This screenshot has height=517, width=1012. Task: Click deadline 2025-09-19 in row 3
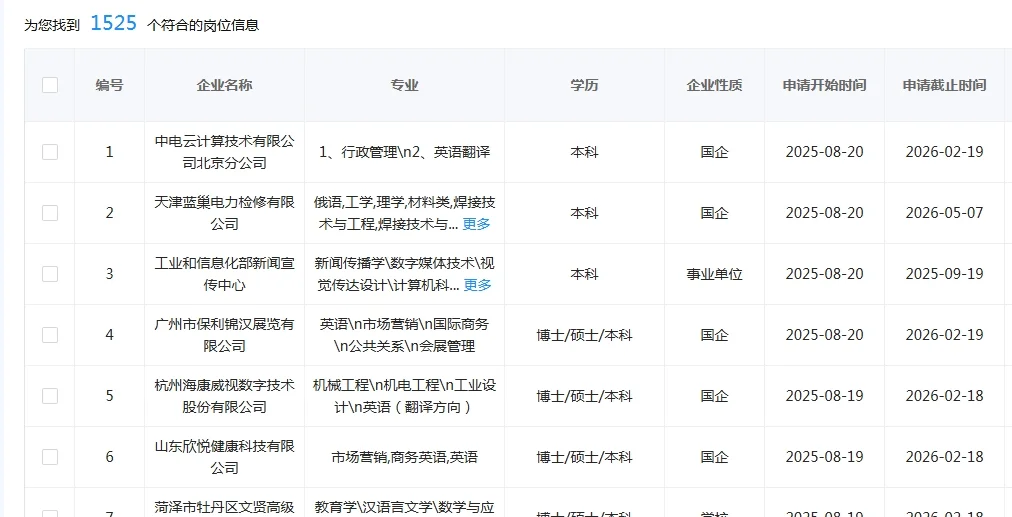pyautogui.click(x=944, y=274)
